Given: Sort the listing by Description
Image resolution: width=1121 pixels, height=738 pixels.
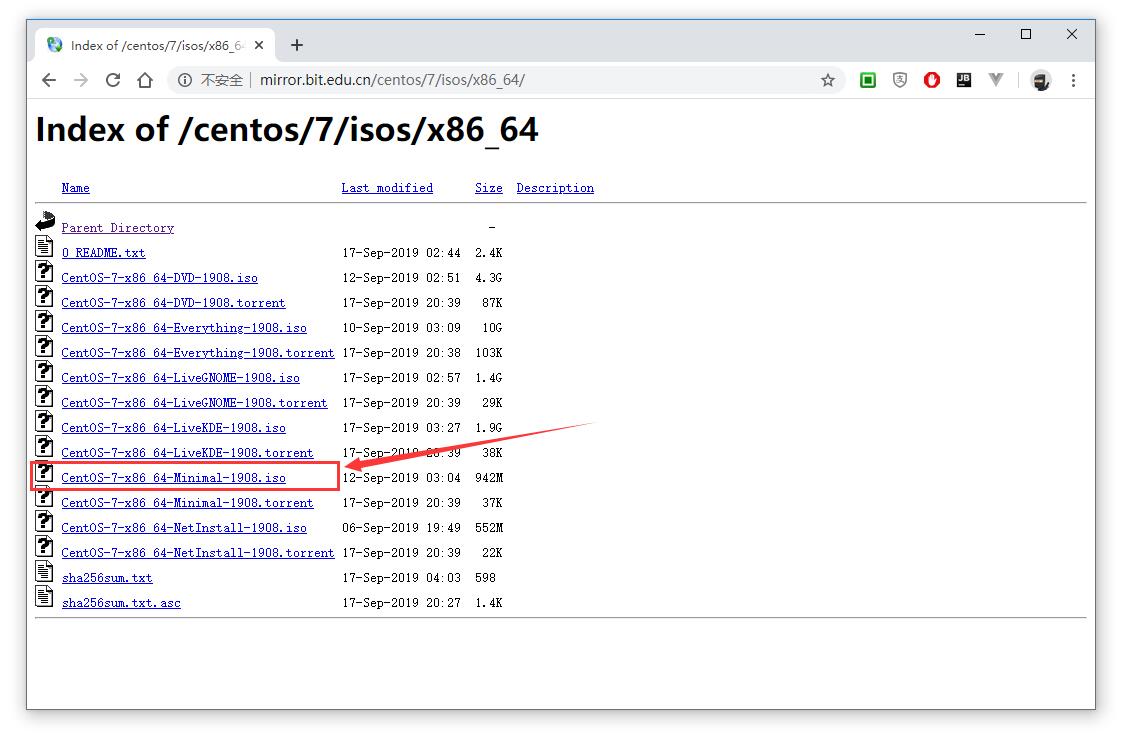Looking at the screenshot, I should (x=555, y=187).
